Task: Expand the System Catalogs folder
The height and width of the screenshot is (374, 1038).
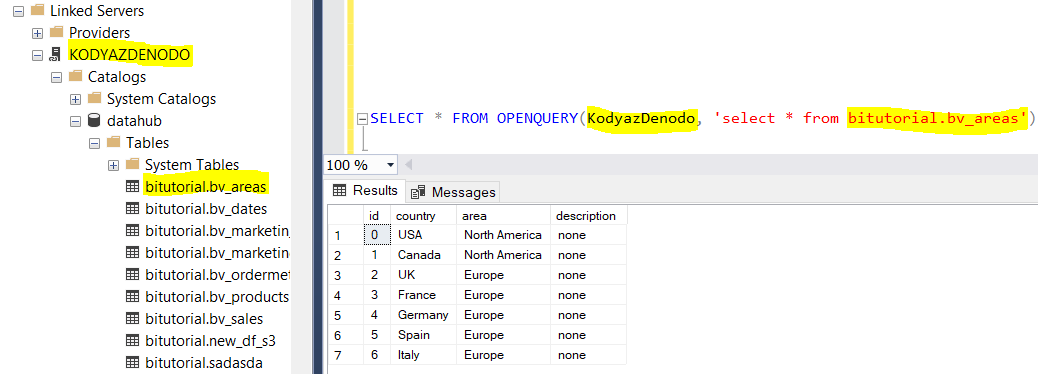Action: tap(75, 99)
